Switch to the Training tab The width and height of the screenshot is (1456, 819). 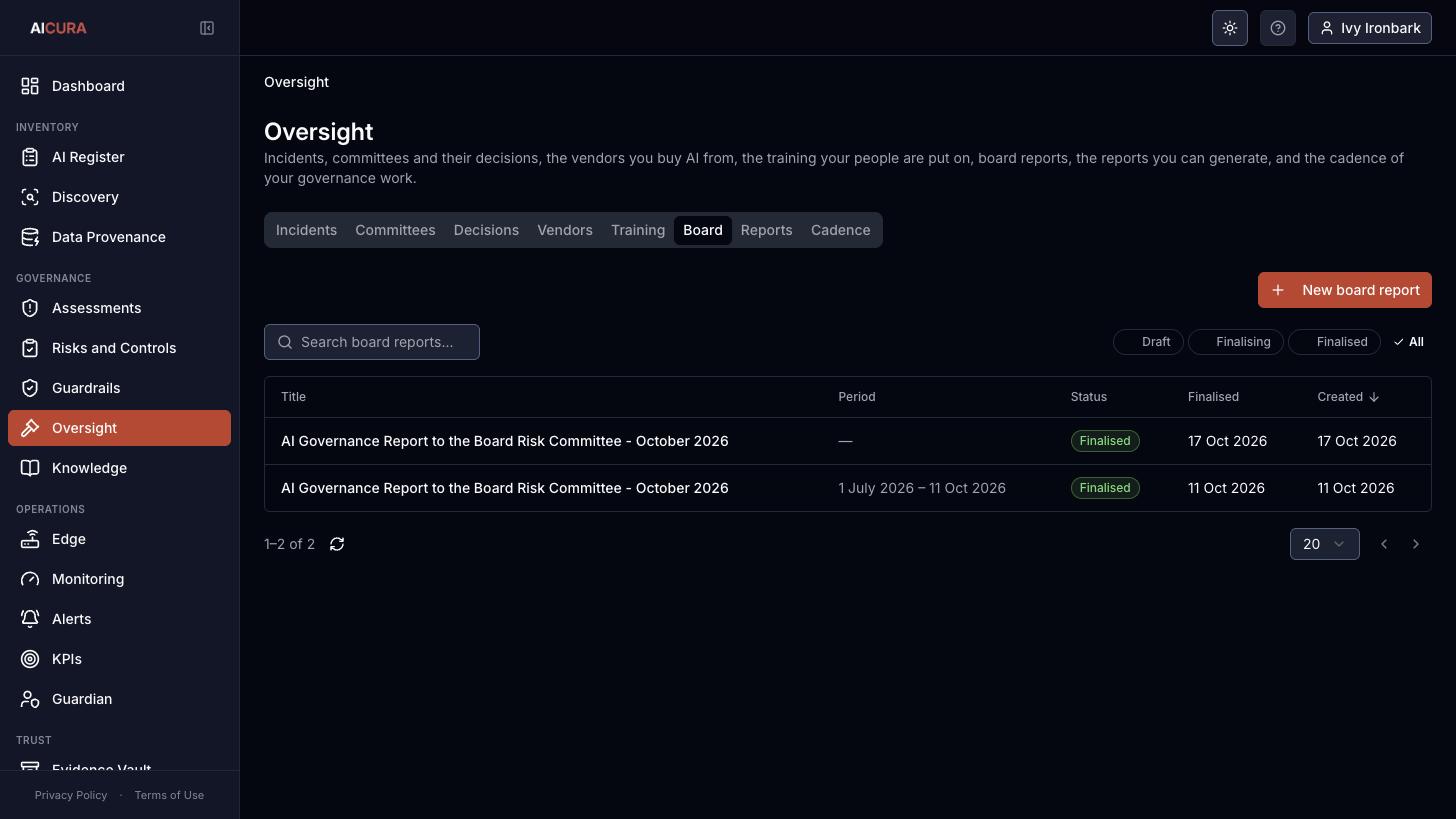[x=638, y=230]
